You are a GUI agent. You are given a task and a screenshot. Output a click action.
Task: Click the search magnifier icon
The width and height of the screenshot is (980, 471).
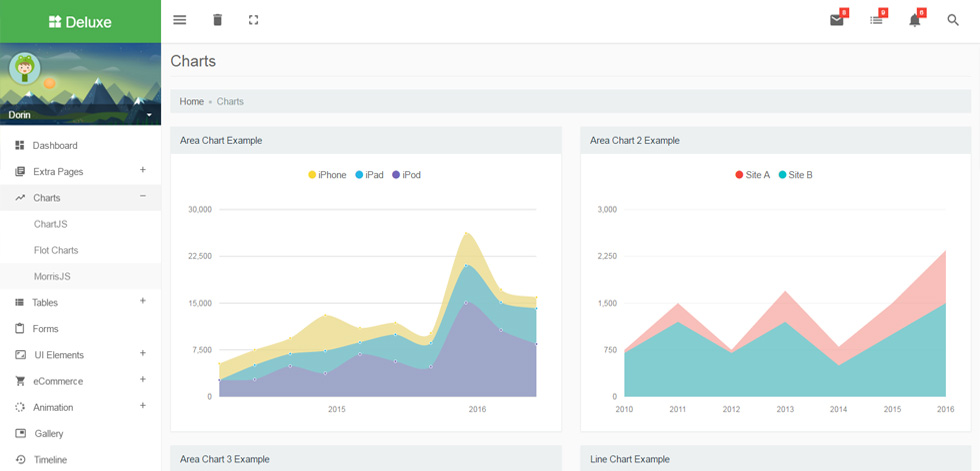pos(953,20)
